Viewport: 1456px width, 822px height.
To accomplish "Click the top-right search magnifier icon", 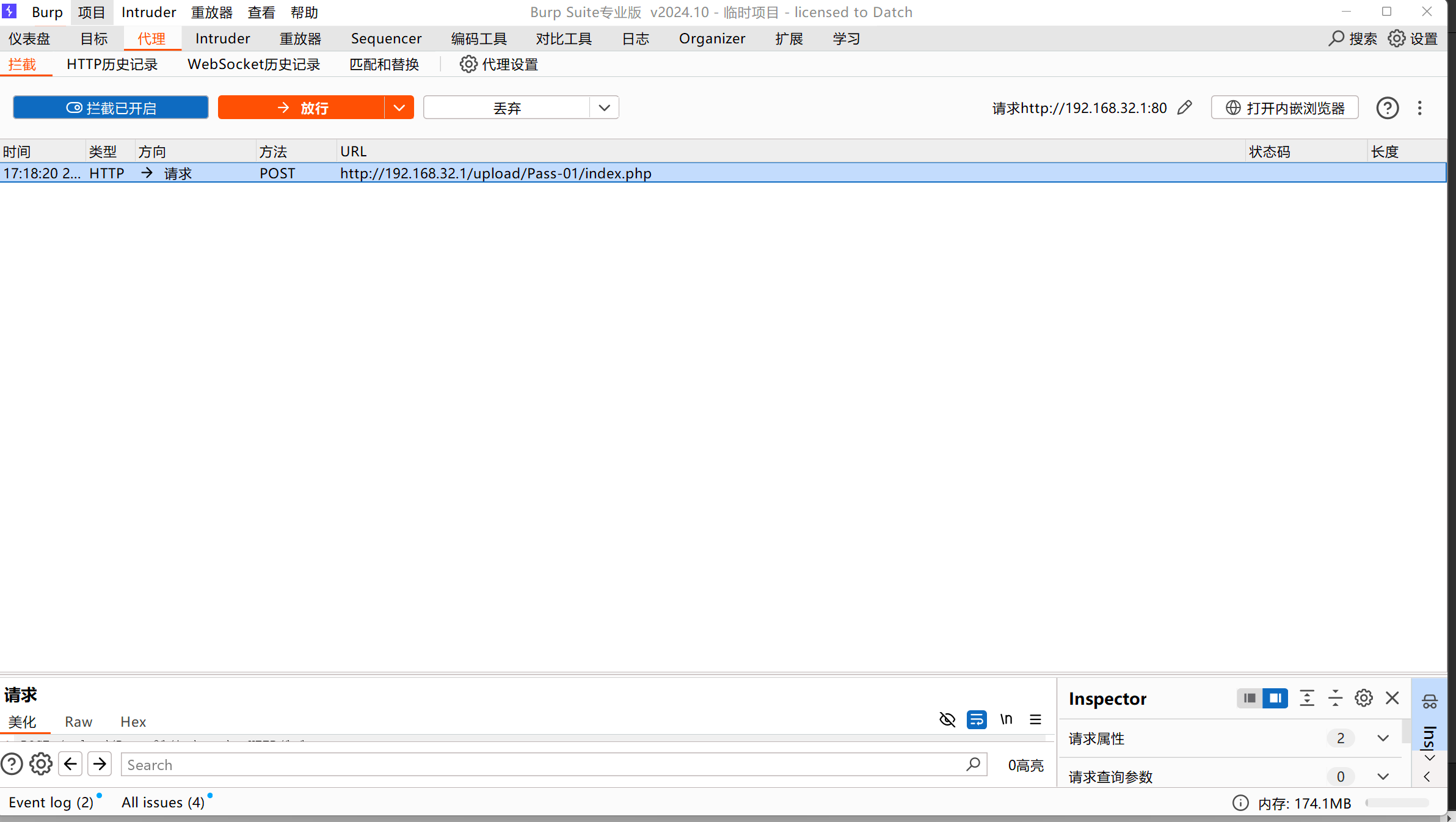I will click(1336, 38).
